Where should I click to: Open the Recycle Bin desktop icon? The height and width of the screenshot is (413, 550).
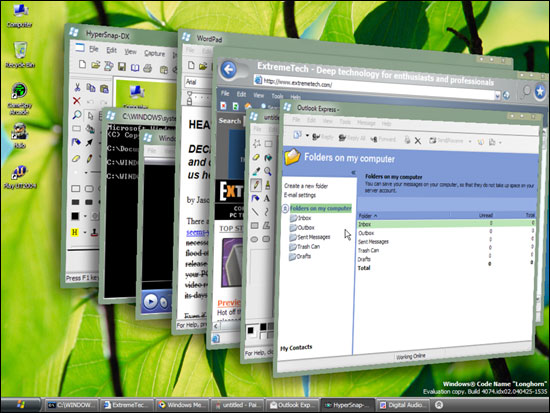click(20, 54)
